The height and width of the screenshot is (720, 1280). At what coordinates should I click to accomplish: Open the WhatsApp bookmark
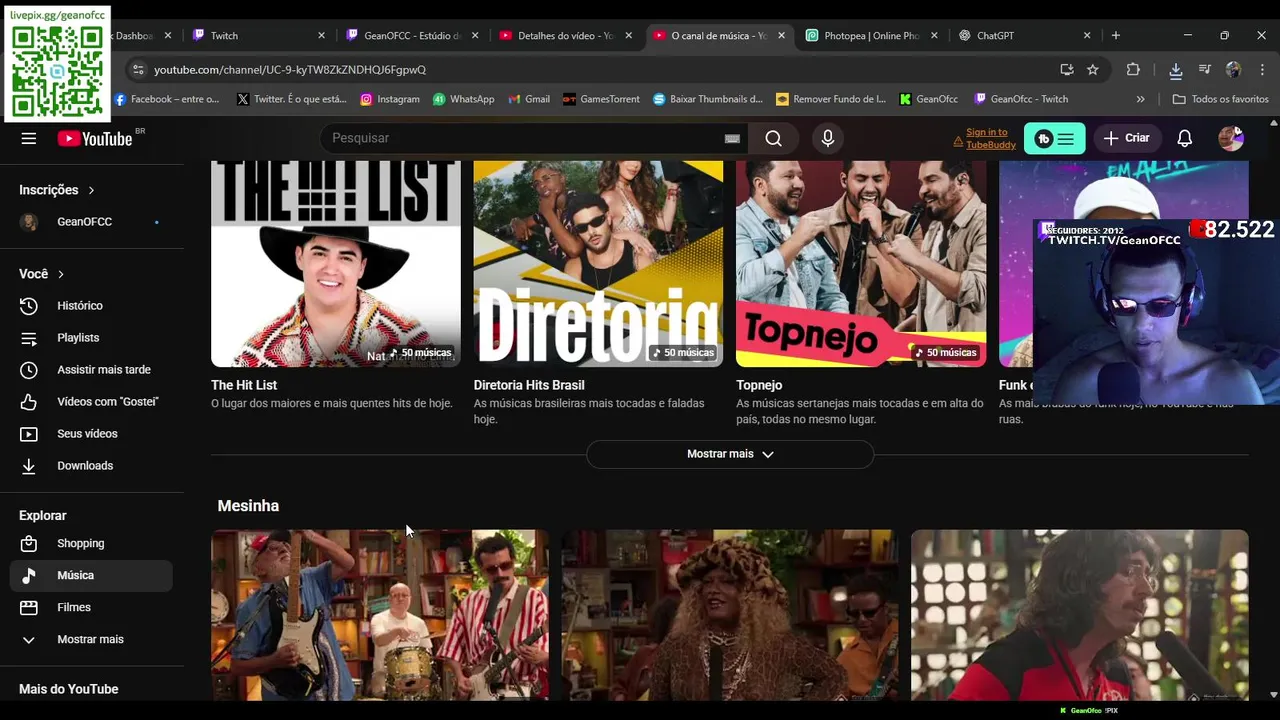[463, 99]
